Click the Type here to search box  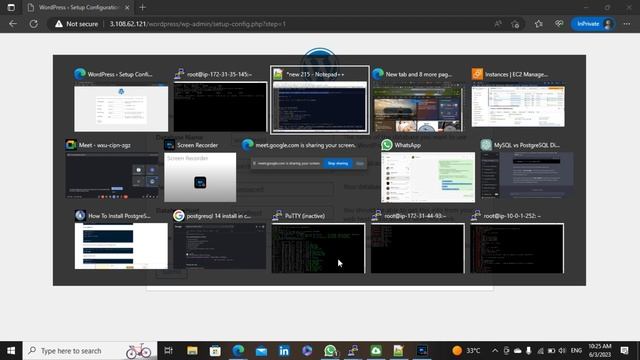(x=90, y=351)
